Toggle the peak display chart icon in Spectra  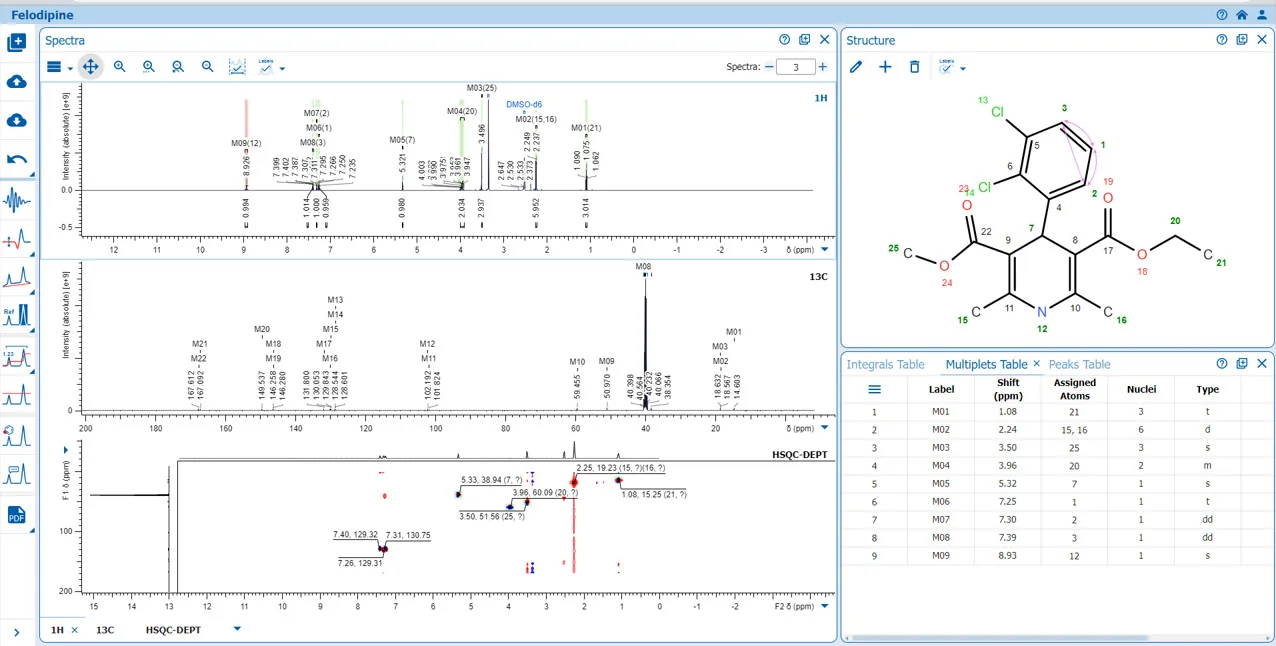[x=237, y=67]
